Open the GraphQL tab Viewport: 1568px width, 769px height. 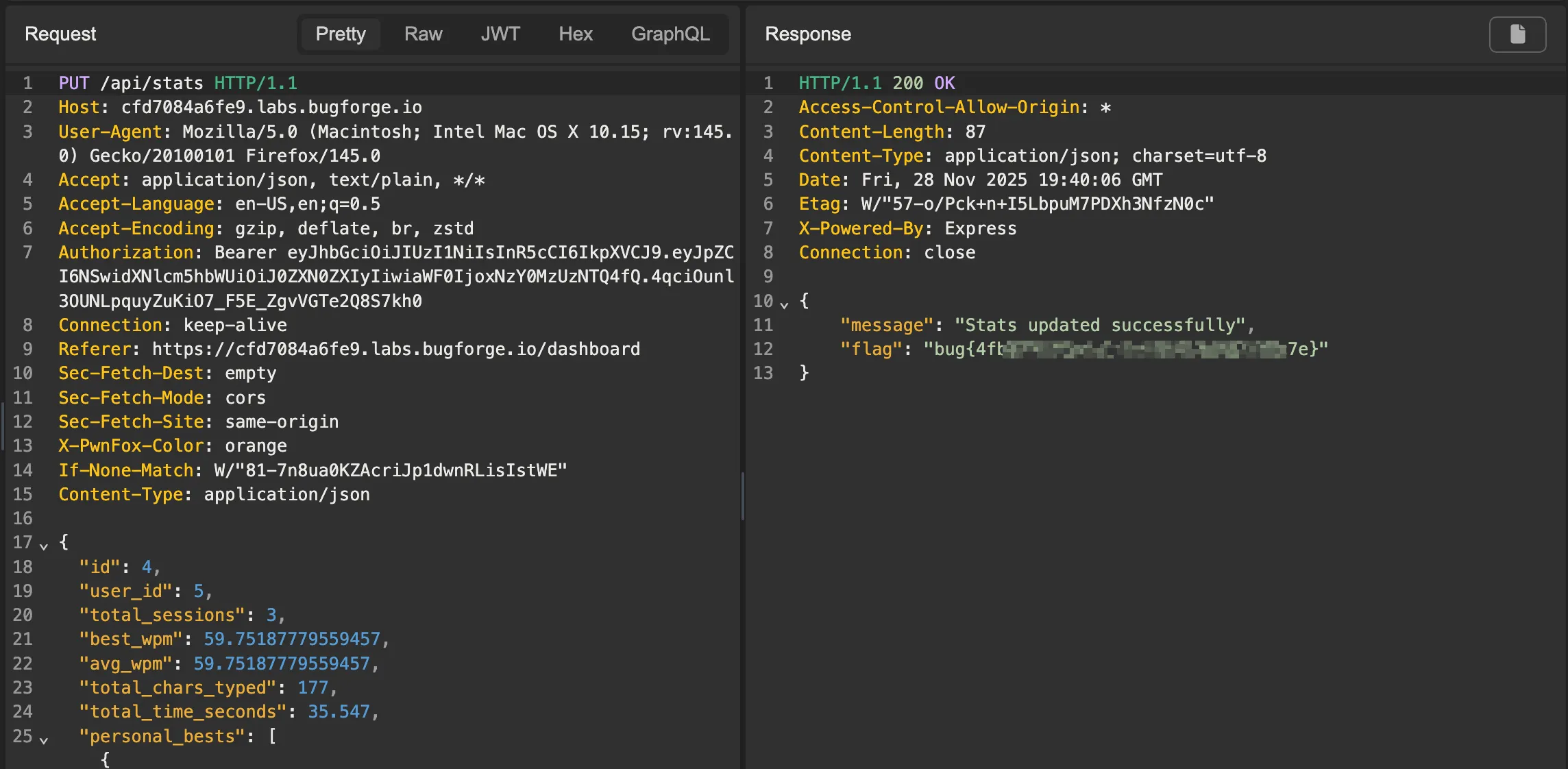point(670,34)
